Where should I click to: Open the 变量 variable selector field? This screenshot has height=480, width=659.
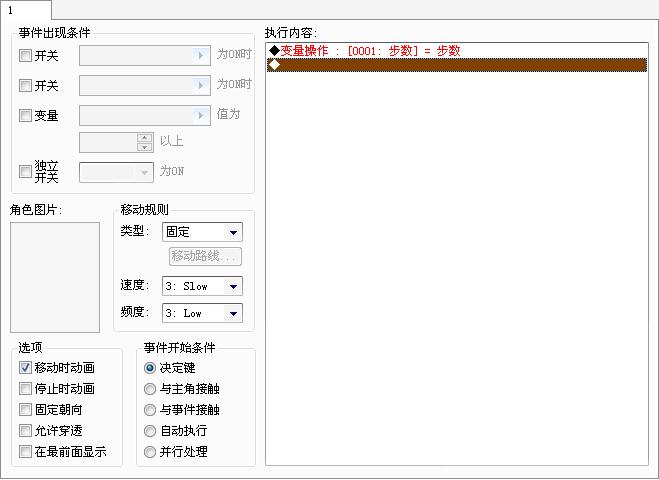point(145,115)
